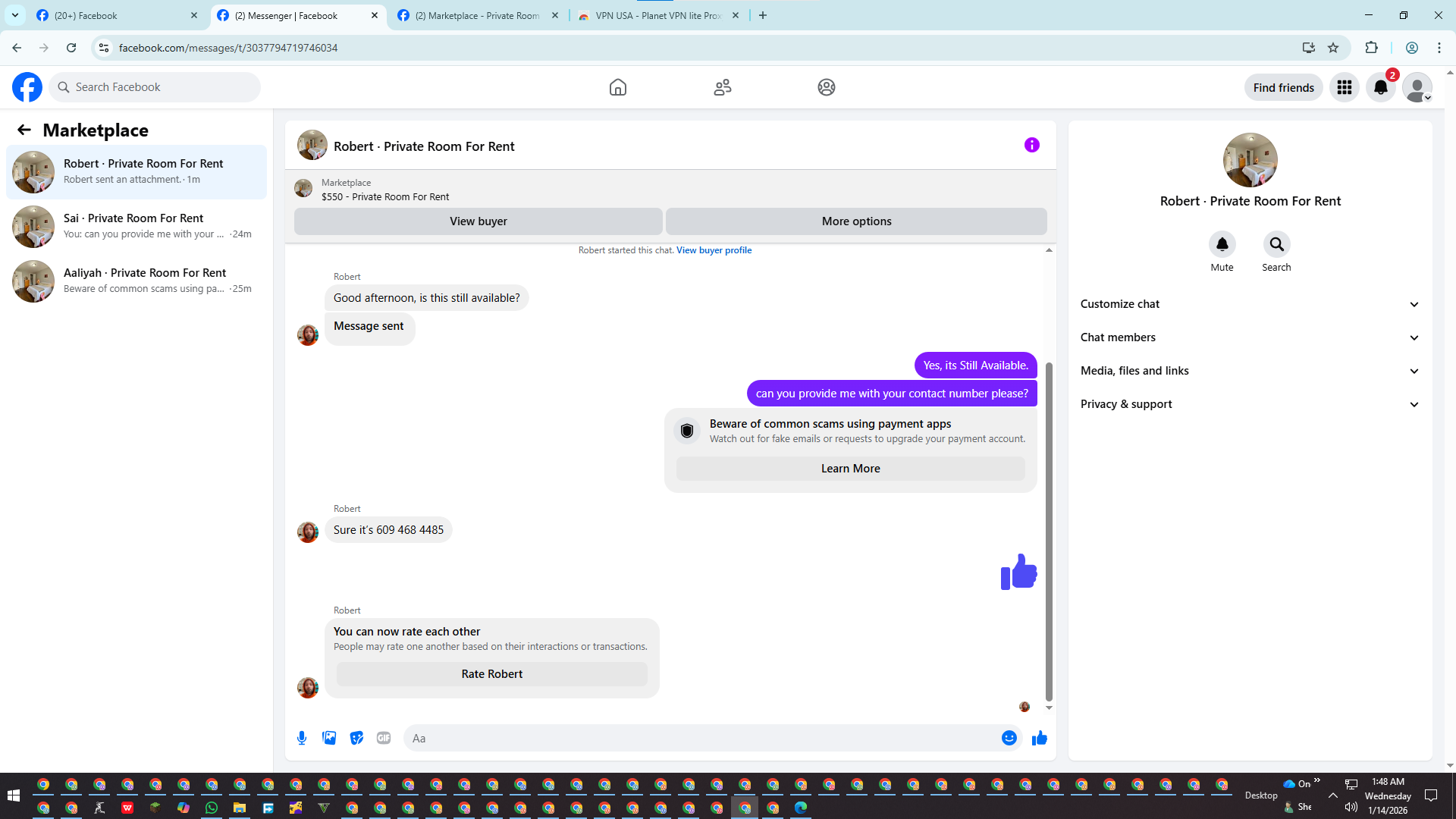Open the GIF picker icon
This screenshot has height=819, width=1456.
384,738
